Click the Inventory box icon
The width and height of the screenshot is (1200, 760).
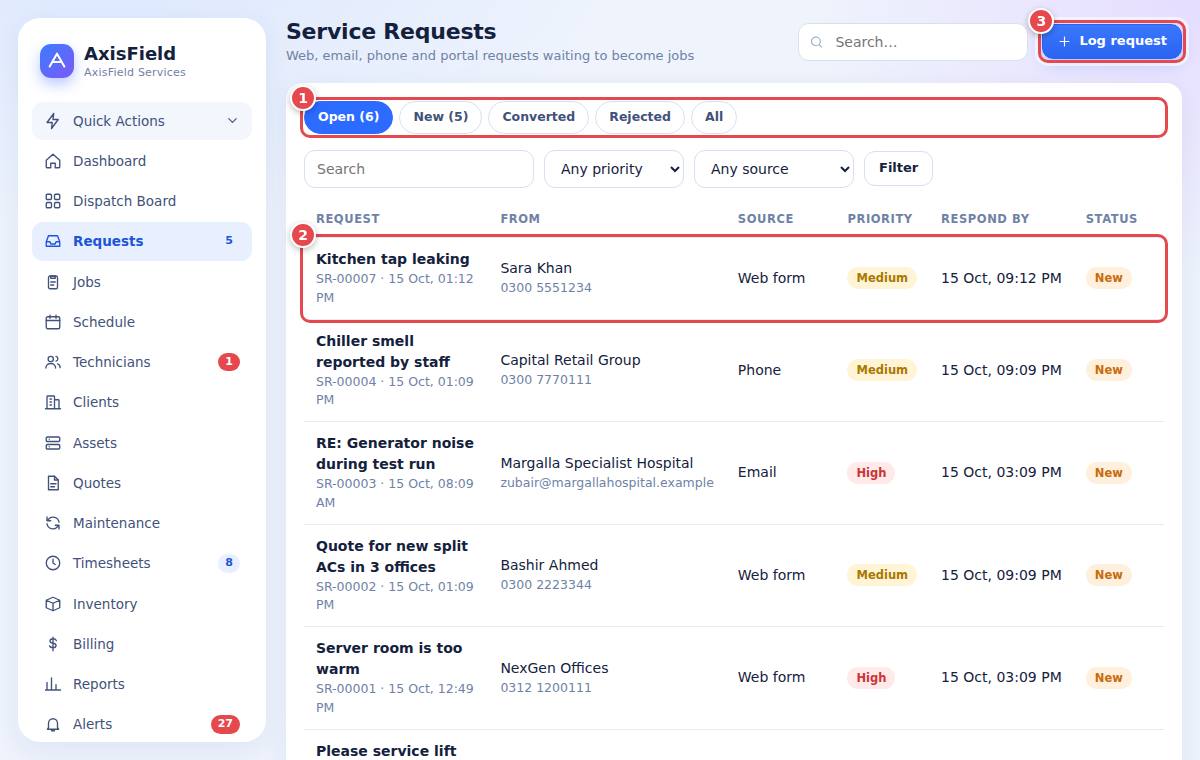coord(53,604)
